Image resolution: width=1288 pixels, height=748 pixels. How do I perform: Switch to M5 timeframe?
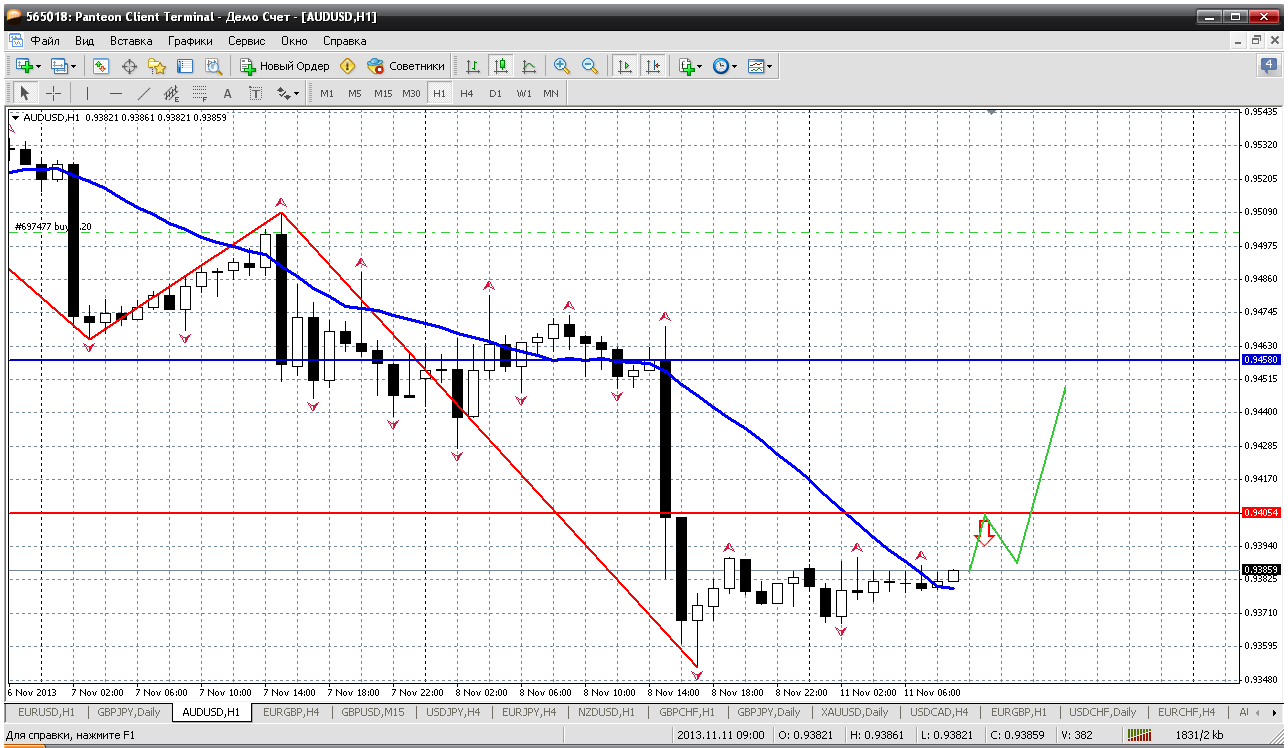pos(355,93)
